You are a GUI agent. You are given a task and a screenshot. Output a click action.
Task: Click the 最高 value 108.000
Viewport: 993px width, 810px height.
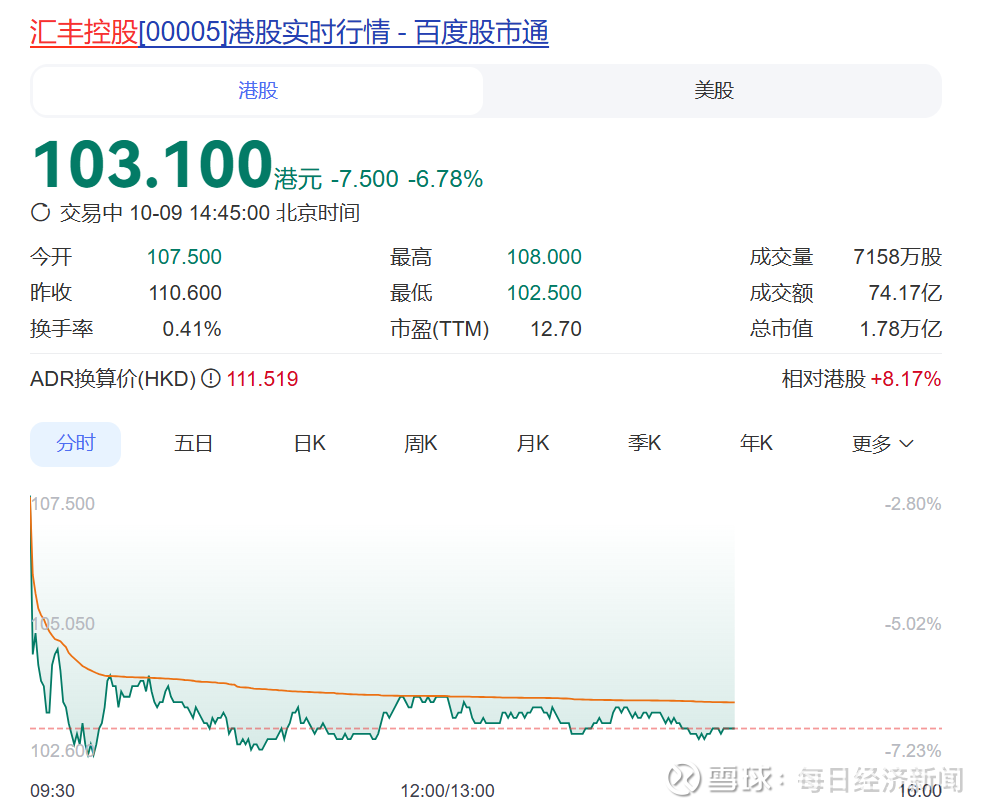click(544, 257)
